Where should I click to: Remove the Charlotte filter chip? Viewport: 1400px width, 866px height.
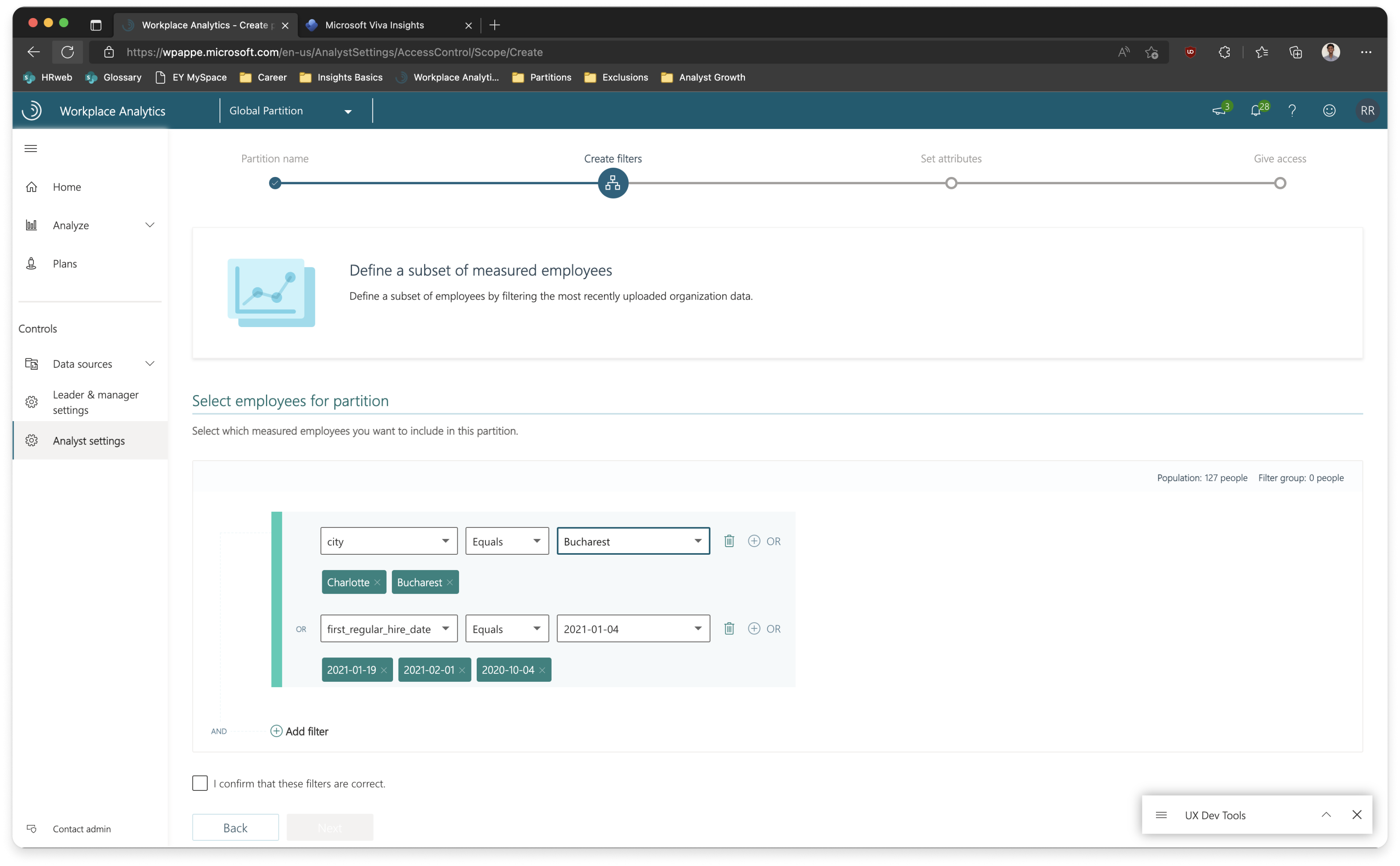377,583
